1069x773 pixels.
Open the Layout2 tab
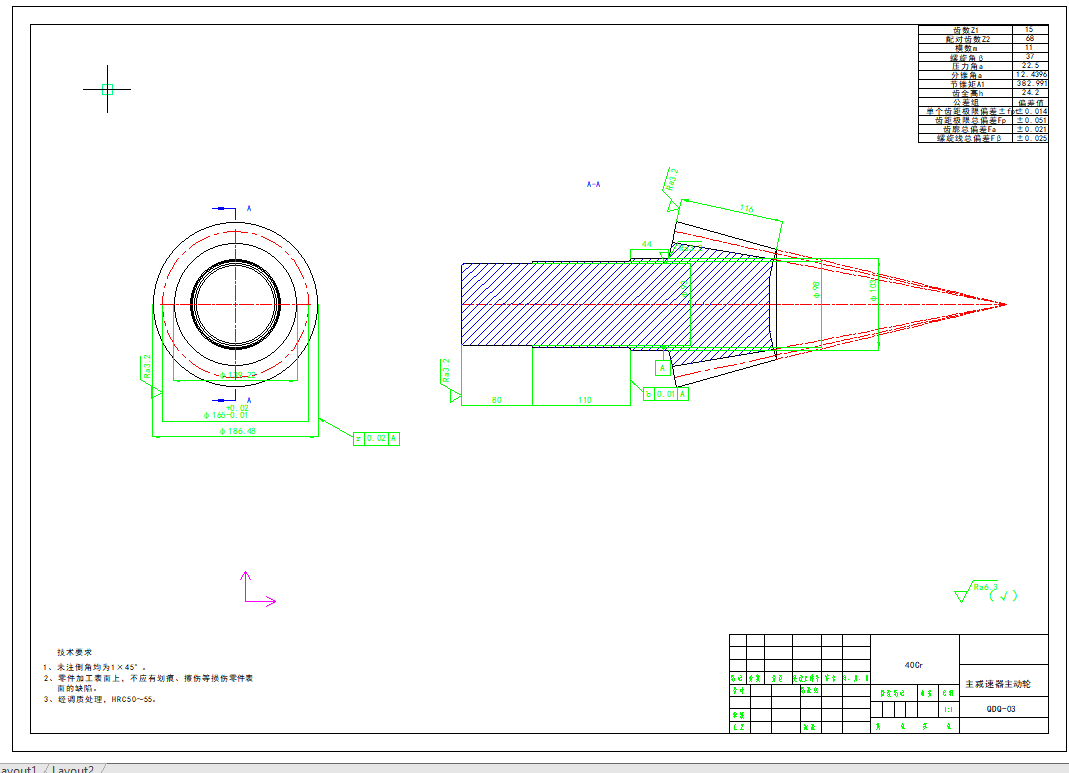[73, 768]
